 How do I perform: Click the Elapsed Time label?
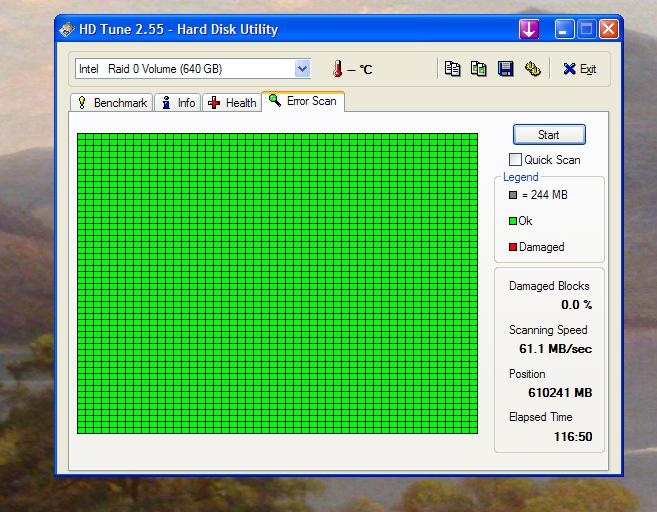pos(541,417)
